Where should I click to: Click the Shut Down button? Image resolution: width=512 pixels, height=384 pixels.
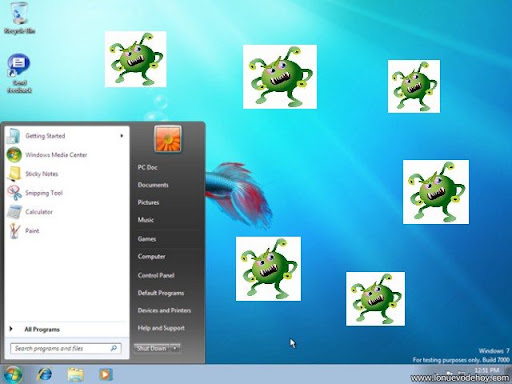[x=152, y=348]
